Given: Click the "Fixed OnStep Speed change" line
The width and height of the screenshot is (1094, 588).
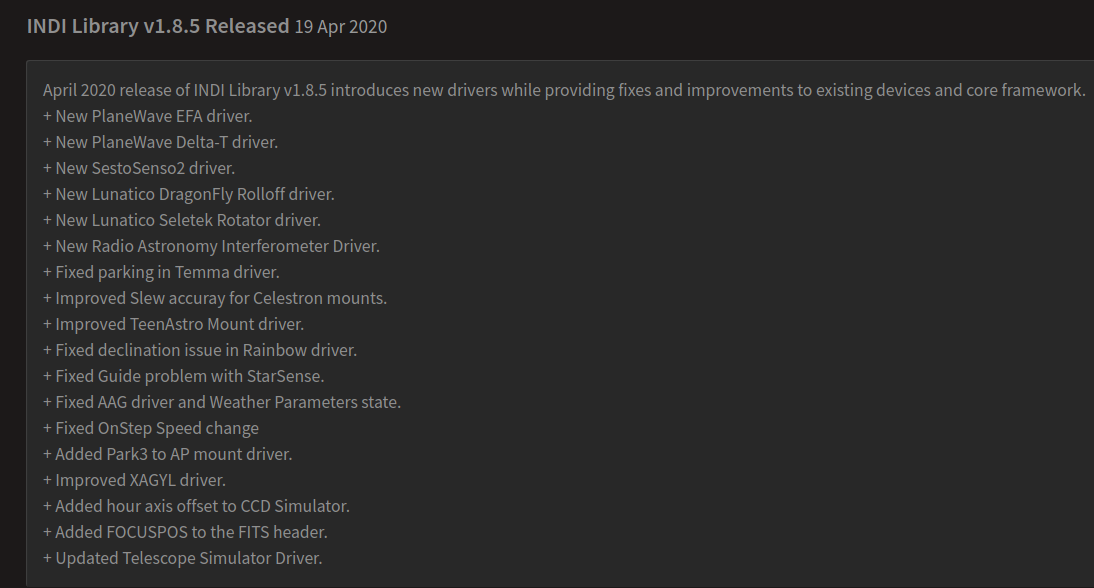Looking at the screenshot, I should pos(150,428).
